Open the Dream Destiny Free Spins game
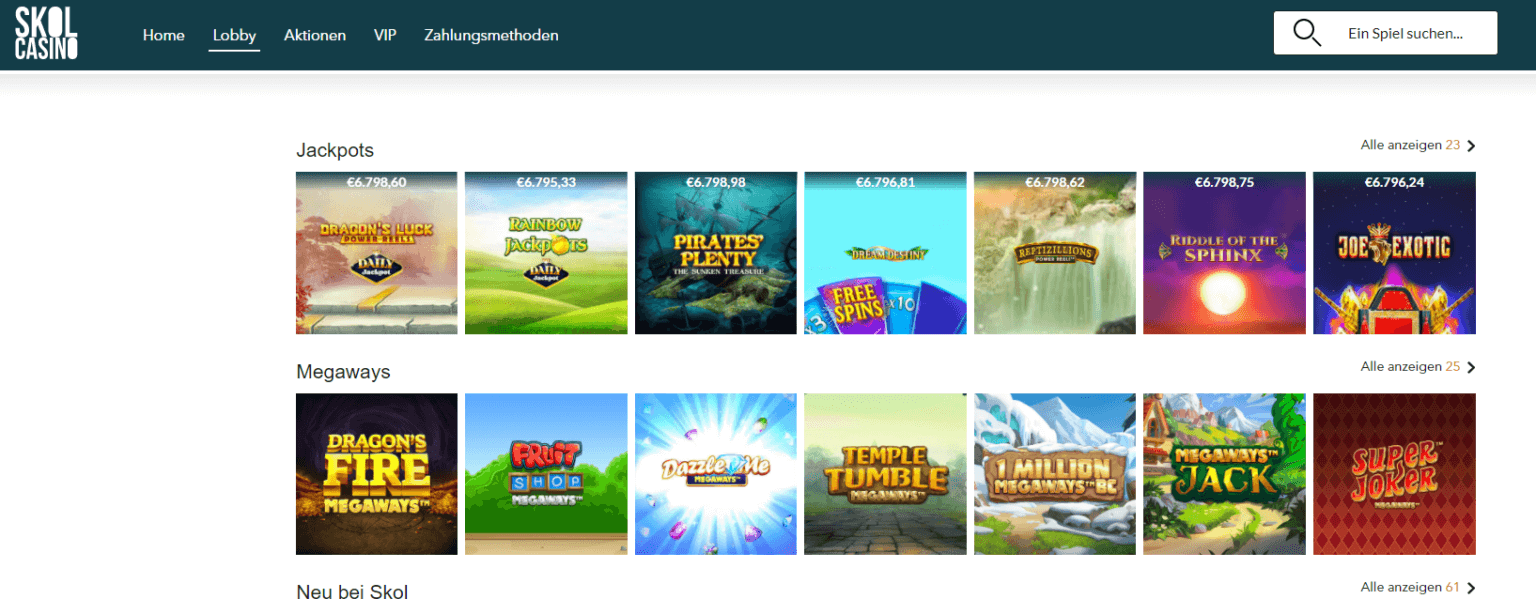The height and width of the screenshot is (599, 1536). point(885,253)
